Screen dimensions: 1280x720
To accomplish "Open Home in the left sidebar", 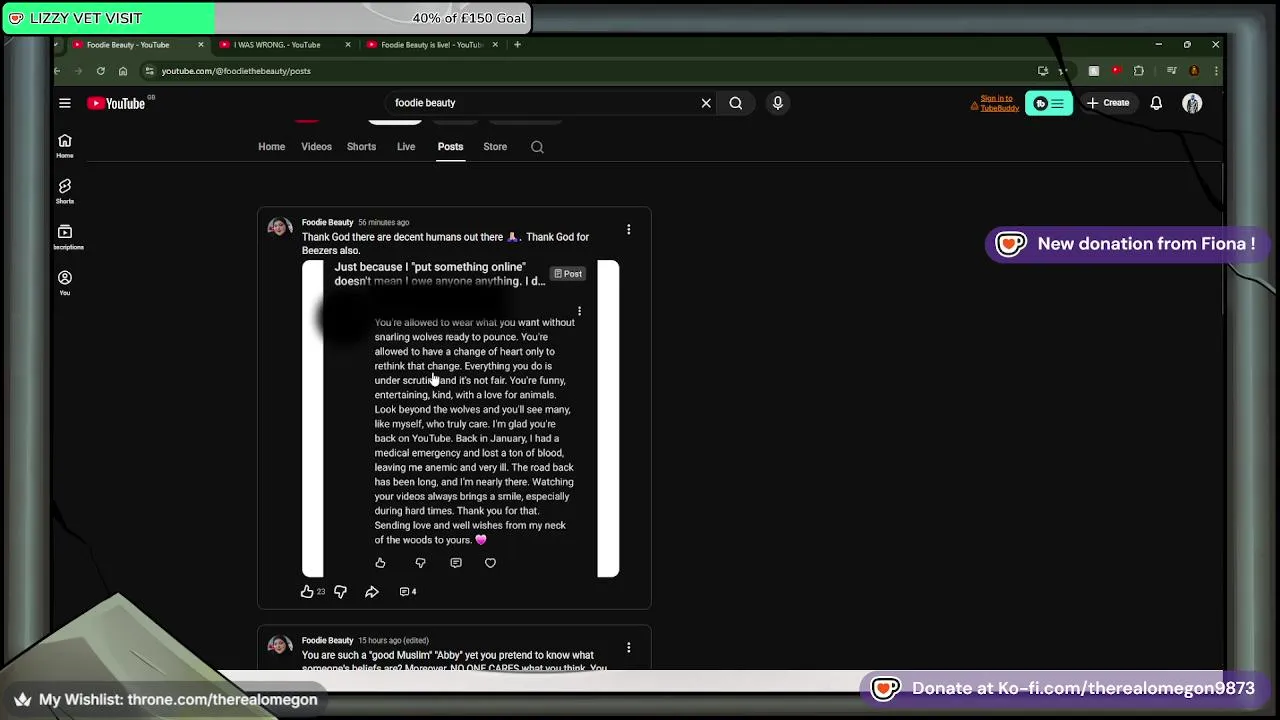I will 65,145.
